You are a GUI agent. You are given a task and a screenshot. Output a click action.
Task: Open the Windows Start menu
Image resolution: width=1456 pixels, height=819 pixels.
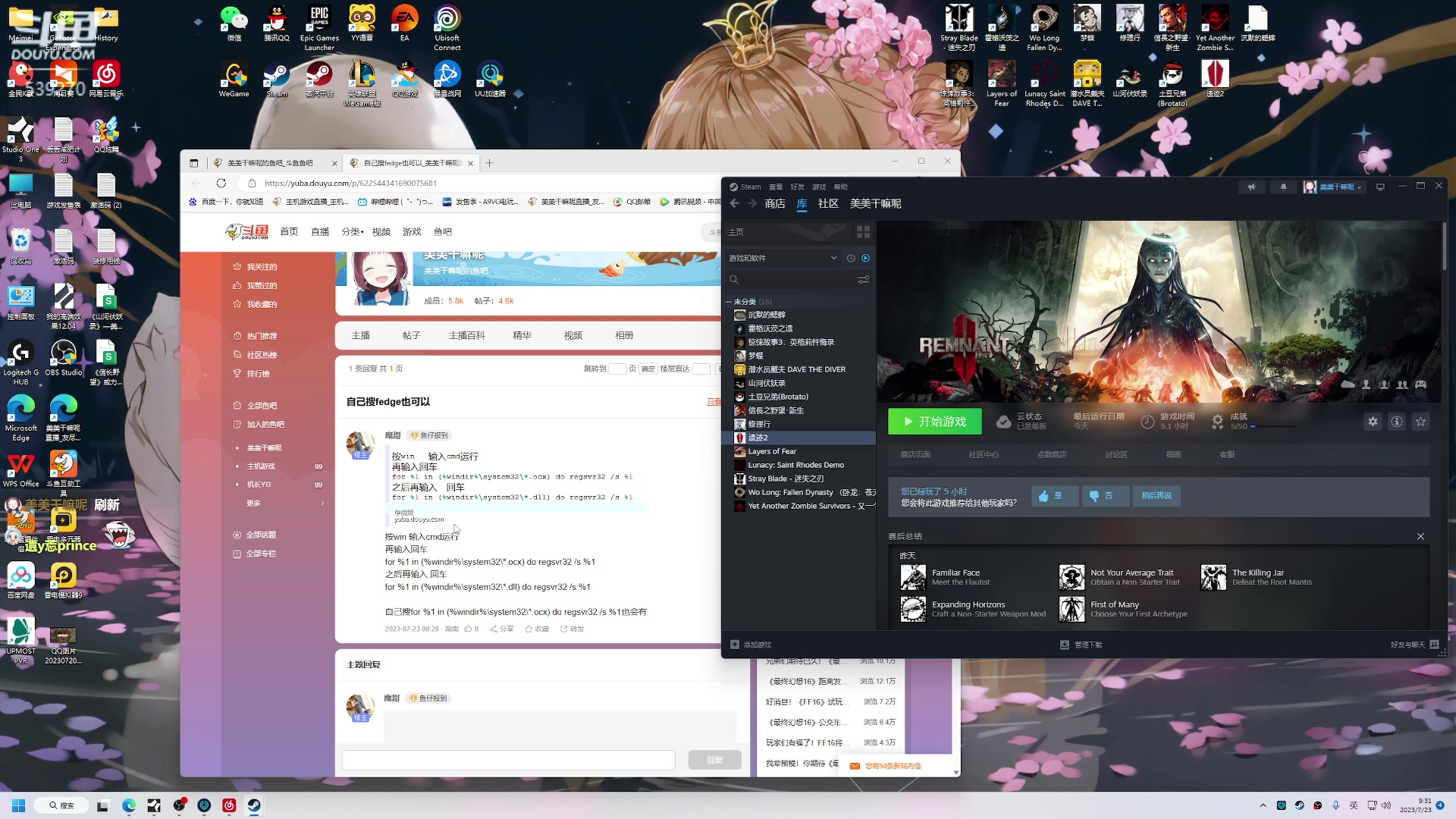[18, 805]
